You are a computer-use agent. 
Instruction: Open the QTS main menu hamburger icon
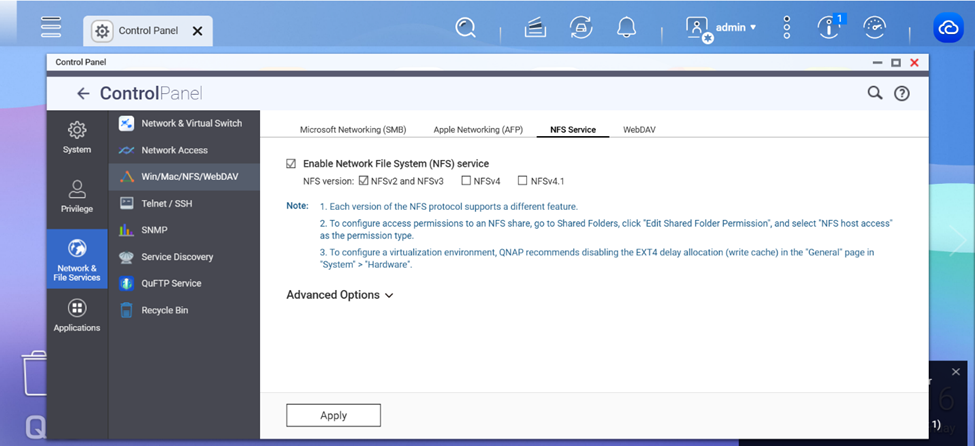pyautogui.click(x=51, y=27)
